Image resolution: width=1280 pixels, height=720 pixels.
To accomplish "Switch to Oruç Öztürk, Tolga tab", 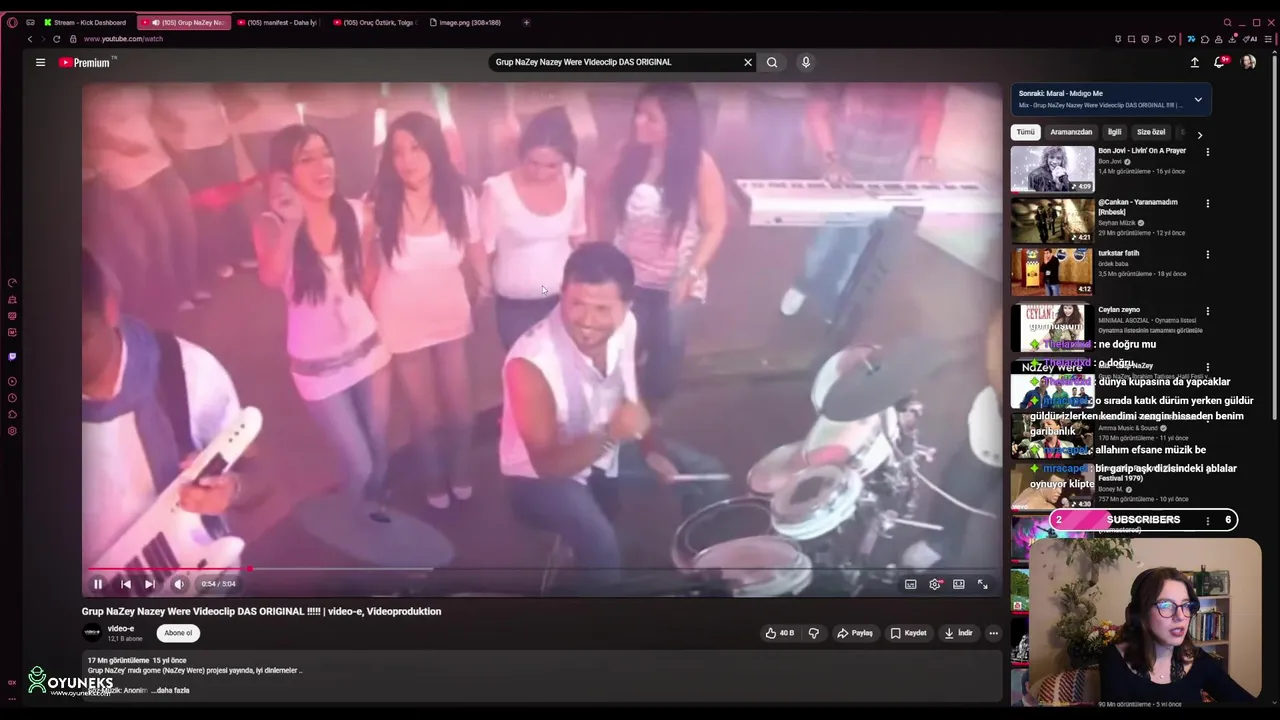I will (374, 22).
